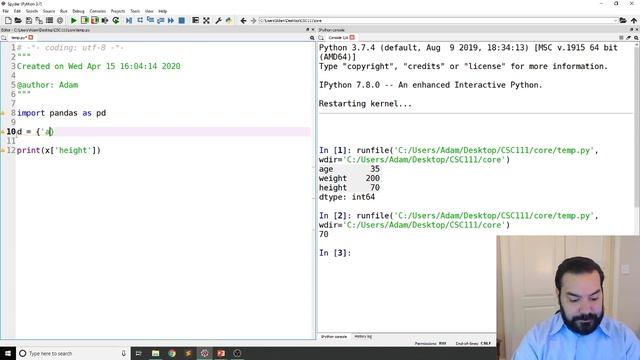Run selection or current line icon
Screen dimensions: 640x360
[105, 20]
